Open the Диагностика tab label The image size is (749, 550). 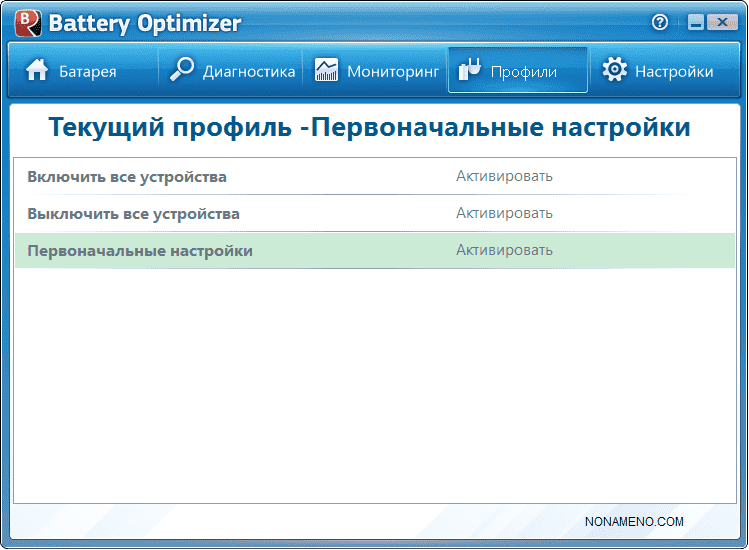249,71
